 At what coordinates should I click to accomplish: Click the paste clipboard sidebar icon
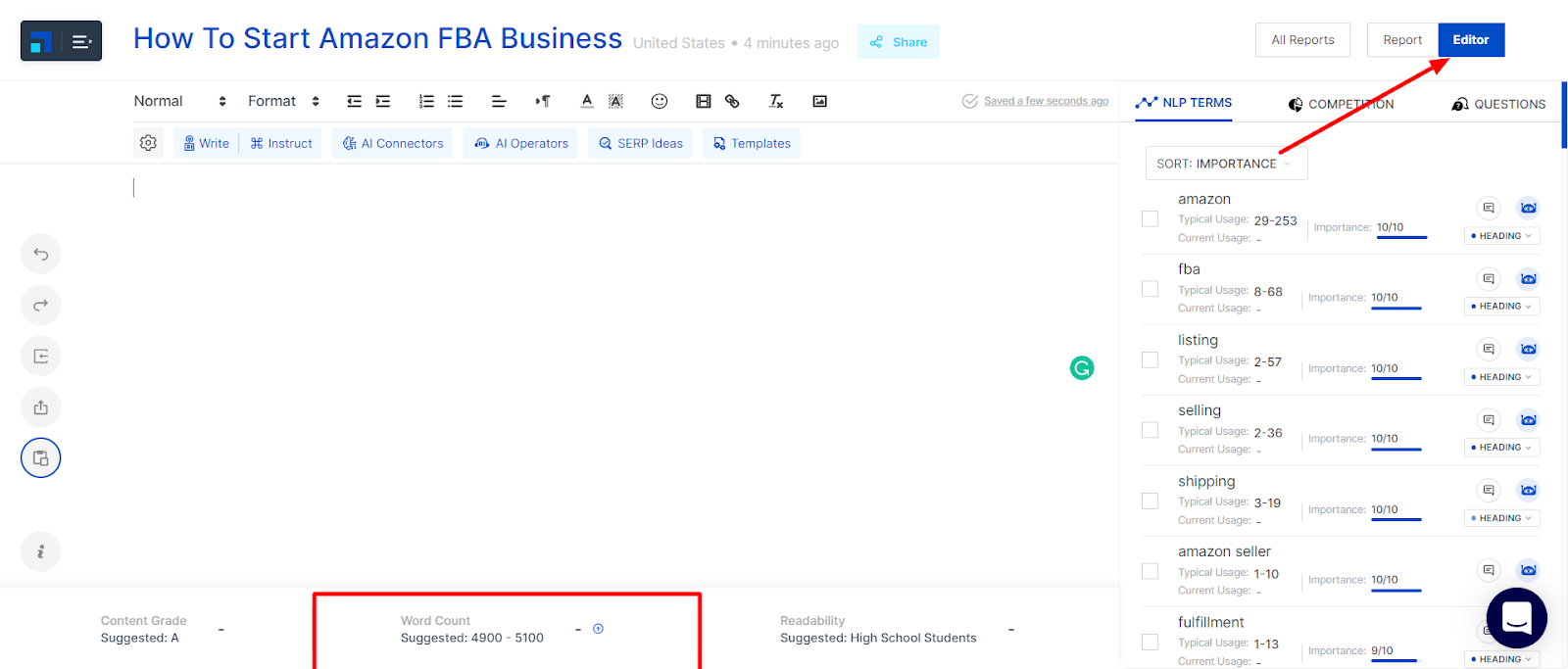coord(41,457)
